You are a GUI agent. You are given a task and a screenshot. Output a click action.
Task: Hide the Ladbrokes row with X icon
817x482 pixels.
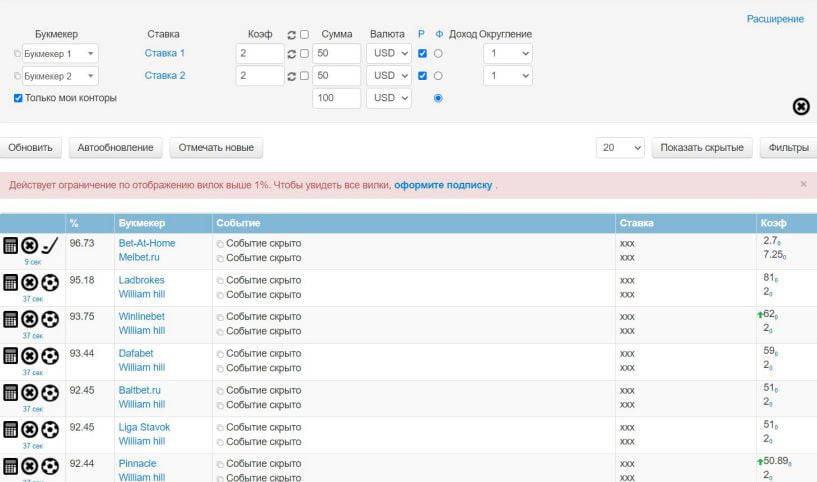pos(30,282)
